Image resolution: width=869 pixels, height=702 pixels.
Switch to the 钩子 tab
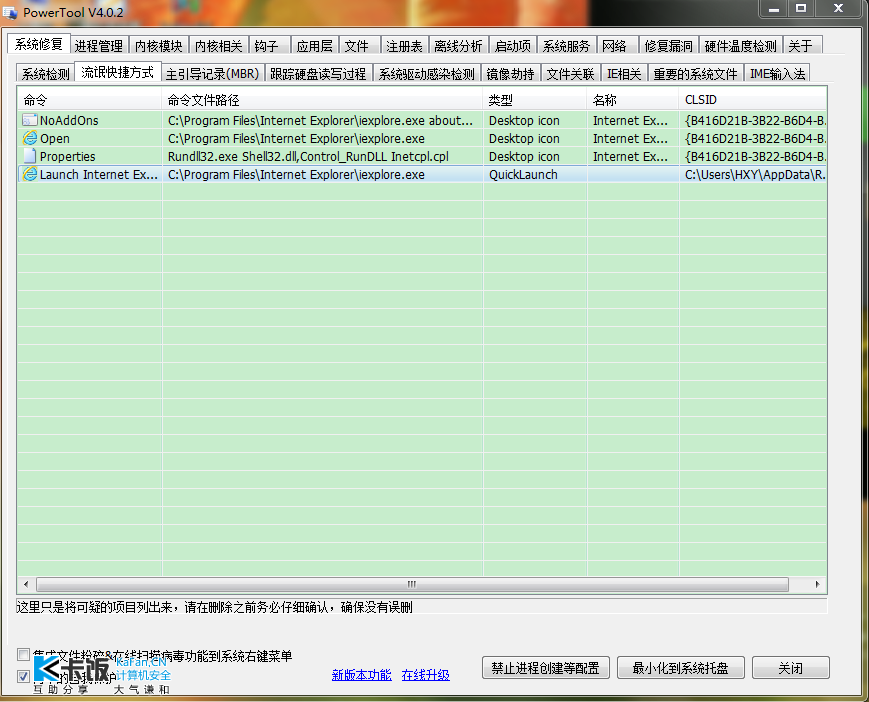click(x=267, y=46)
